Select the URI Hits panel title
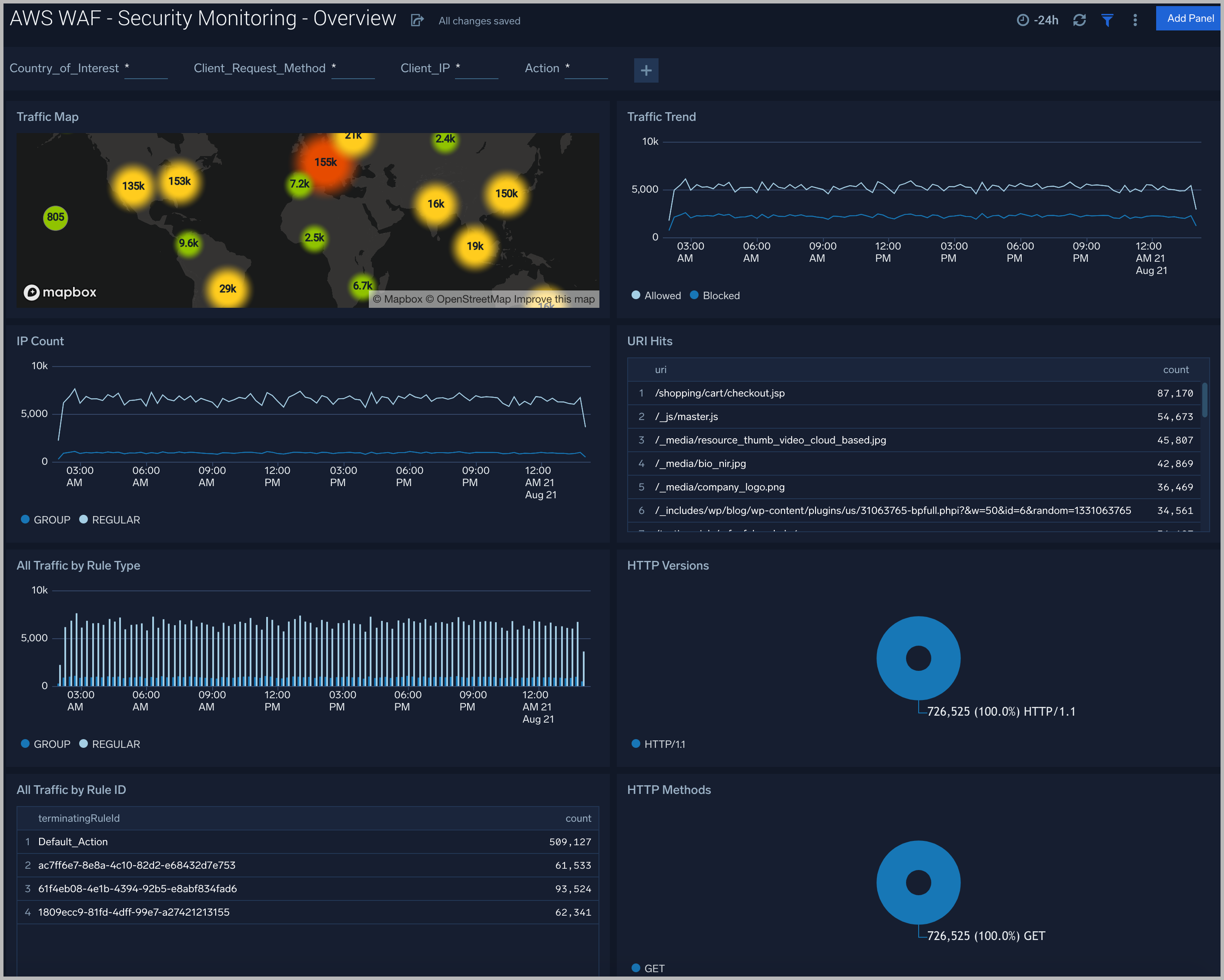Viewport: 1224px width, 980px height. (649, 341)
